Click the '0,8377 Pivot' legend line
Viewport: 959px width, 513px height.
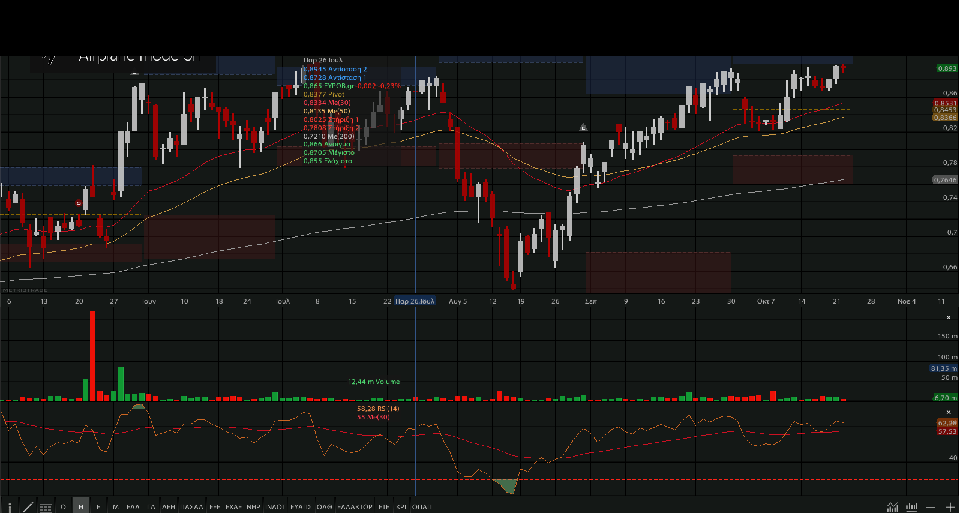[324, 95]
